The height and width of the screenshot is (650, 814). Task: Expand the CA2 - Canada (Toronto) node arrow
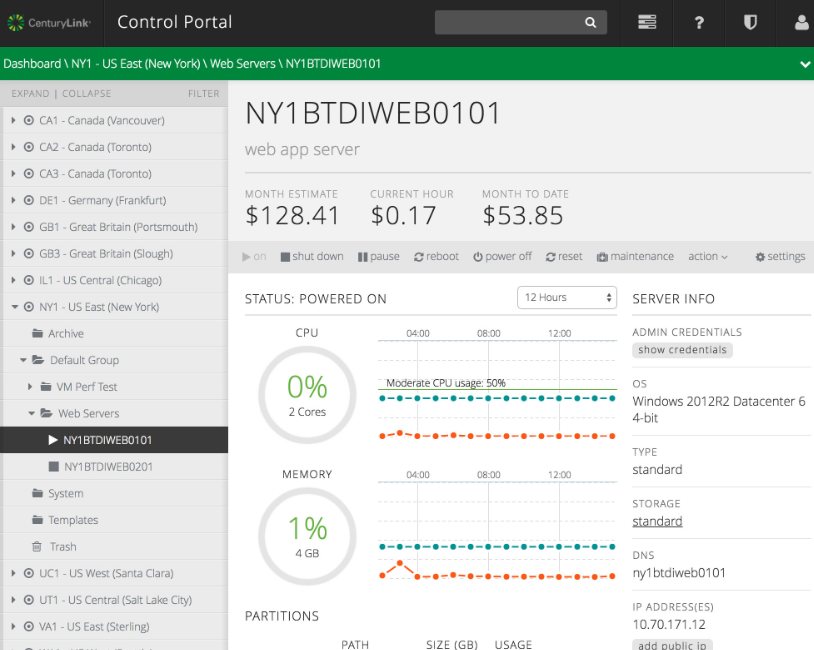click(x=13, y=147)
